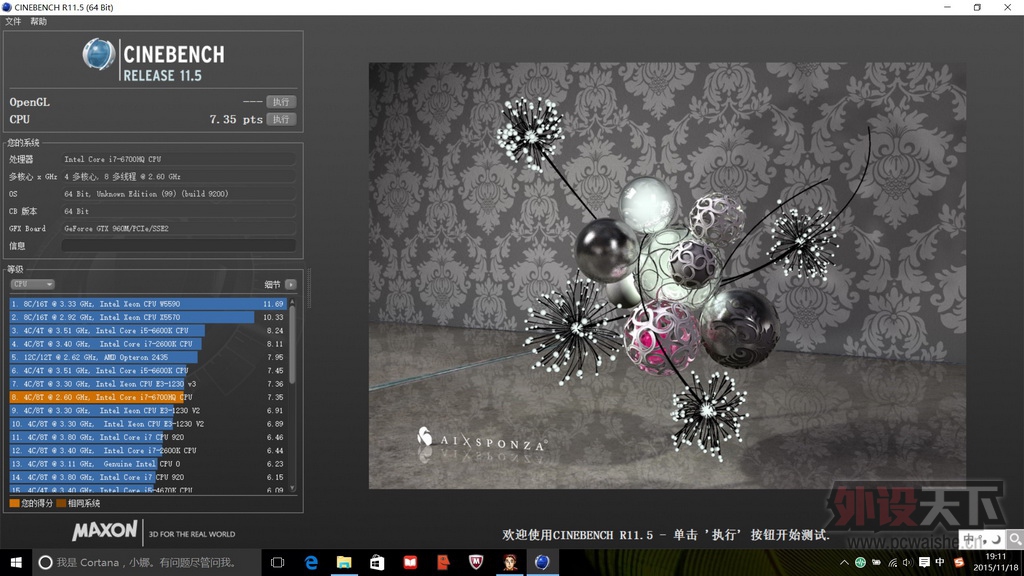Click the 信息 input field
The image size is (1024, 576).
pyautogui.click(x=178, y=246)
